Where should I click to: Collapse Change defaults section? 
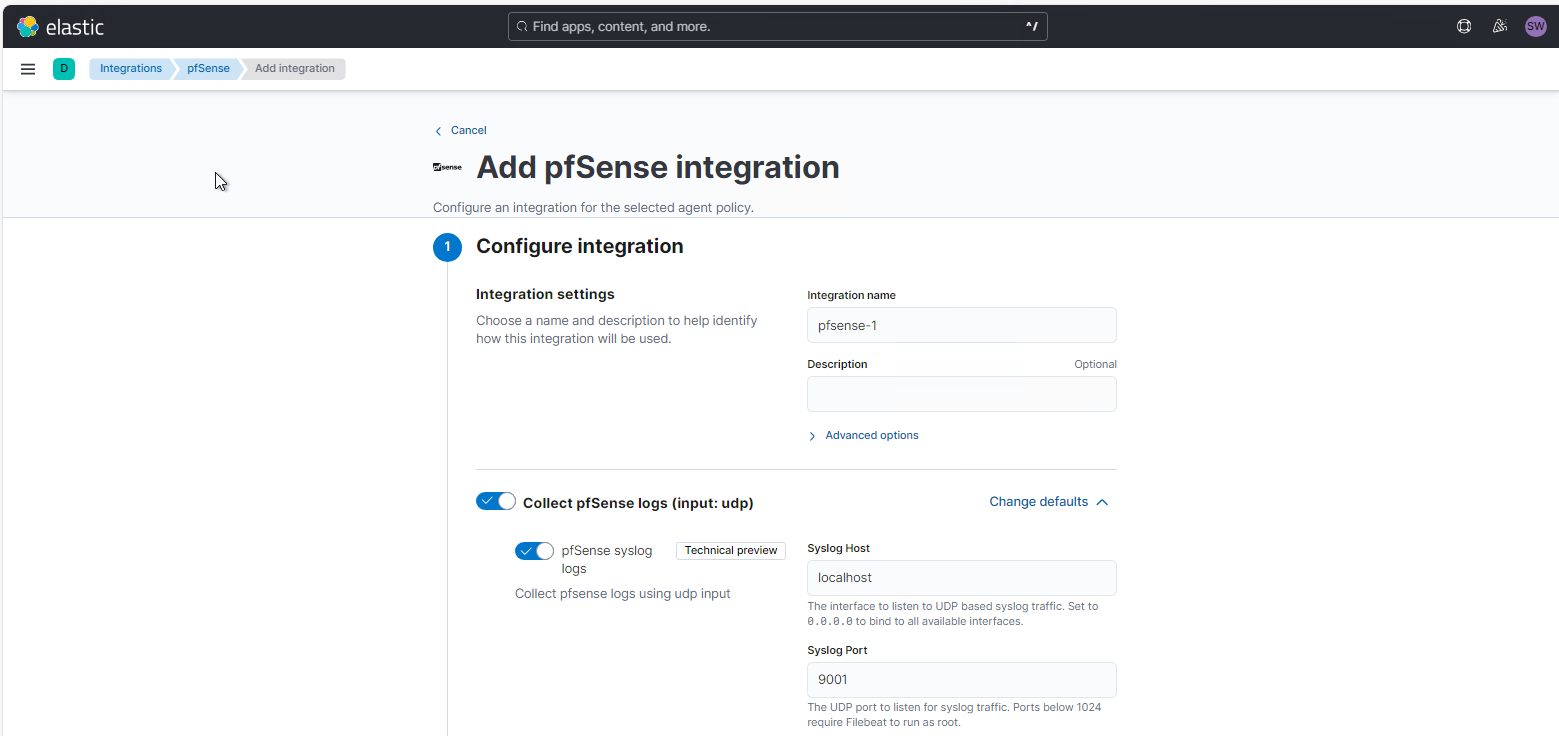click(1049, 502)
